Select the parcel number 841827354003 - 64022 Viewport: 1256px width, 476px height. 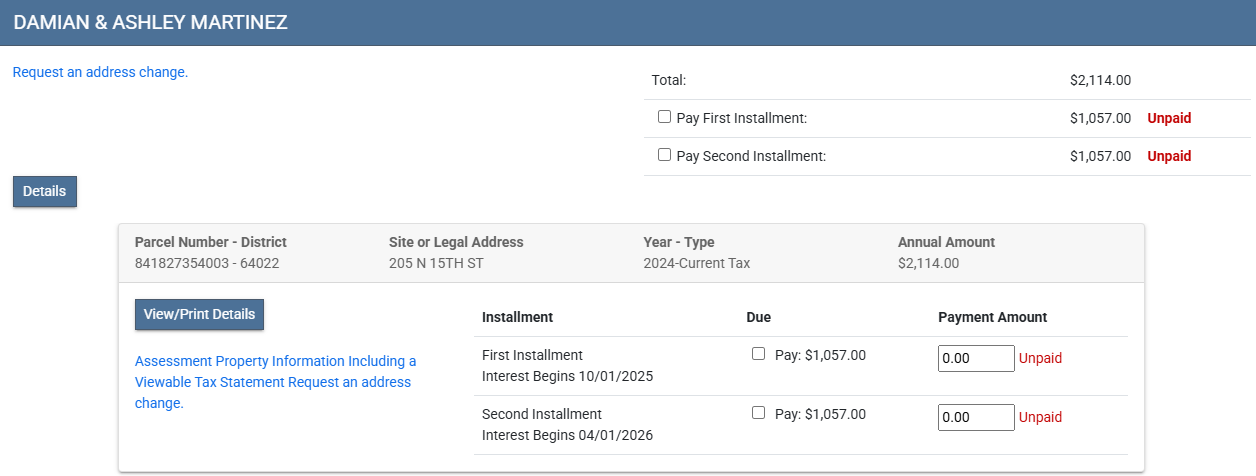click(x=206, y=263)
